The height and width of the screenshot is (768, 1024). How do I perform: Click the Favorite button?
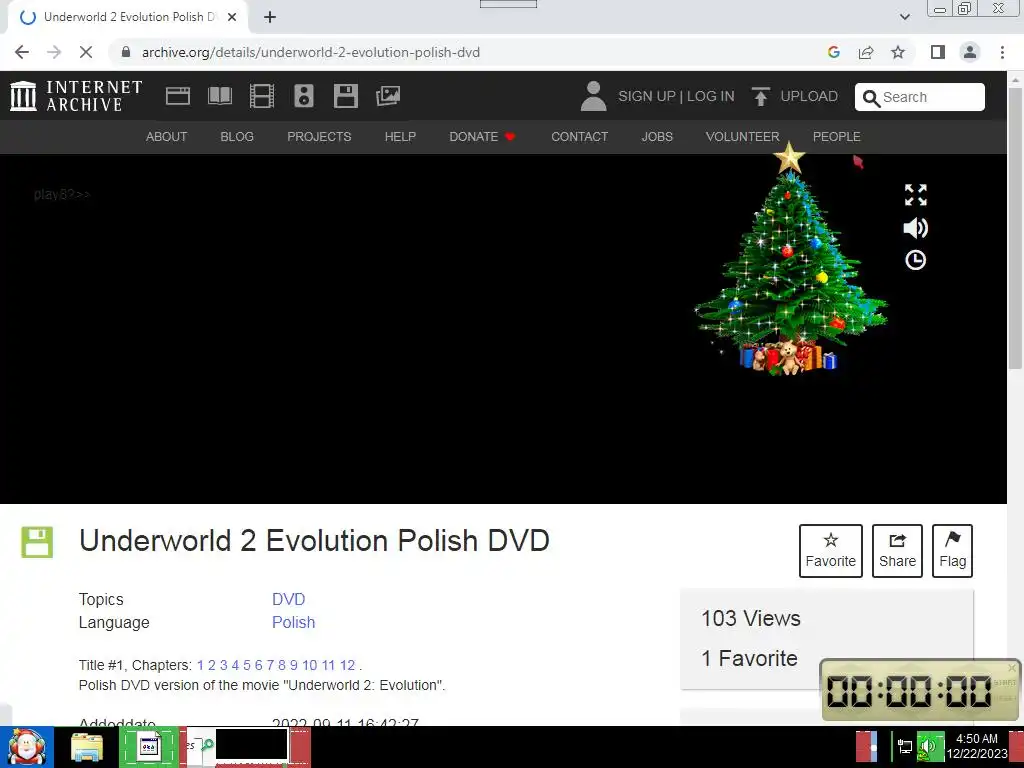coord(831,551)
